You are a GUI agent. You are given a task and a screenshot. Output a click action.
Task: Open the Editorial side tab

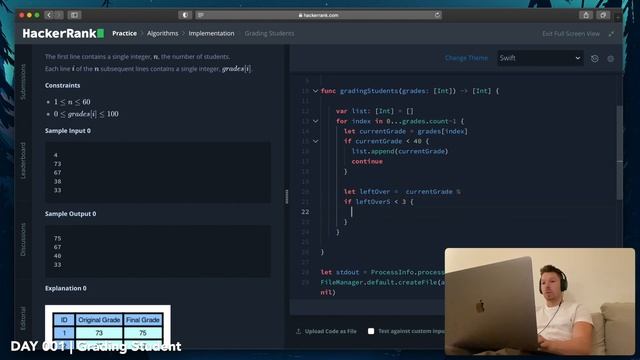point(23,318)
